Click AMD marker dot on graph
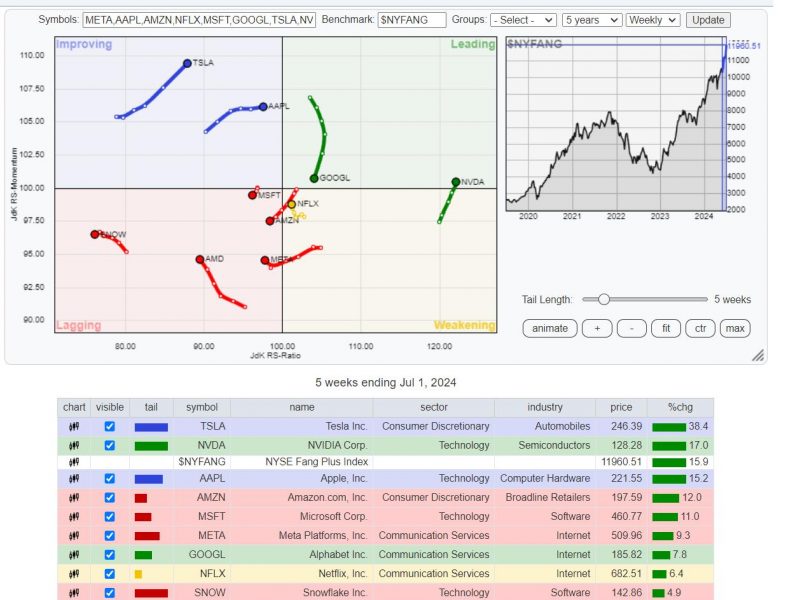Screen dimensions: 800x600 tap(200, 259)
